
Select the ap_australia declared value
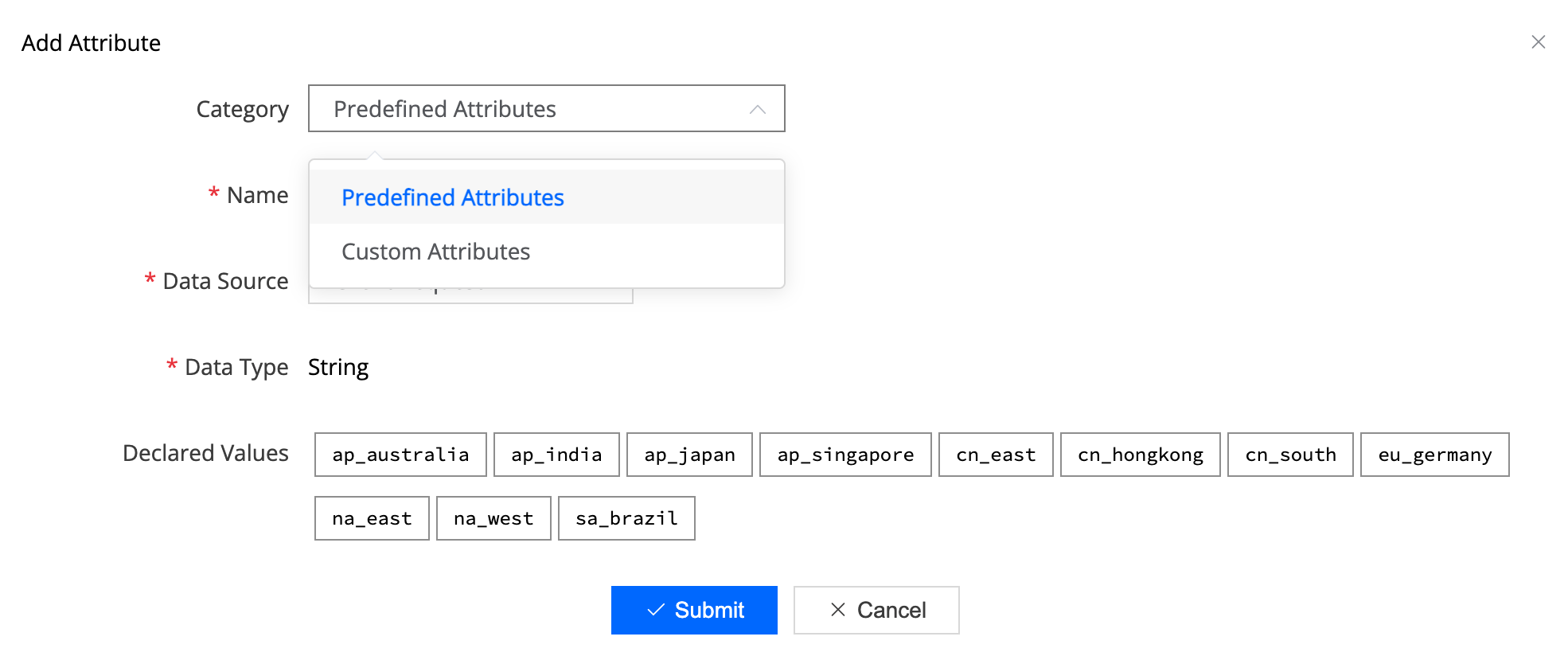(400, 455)
